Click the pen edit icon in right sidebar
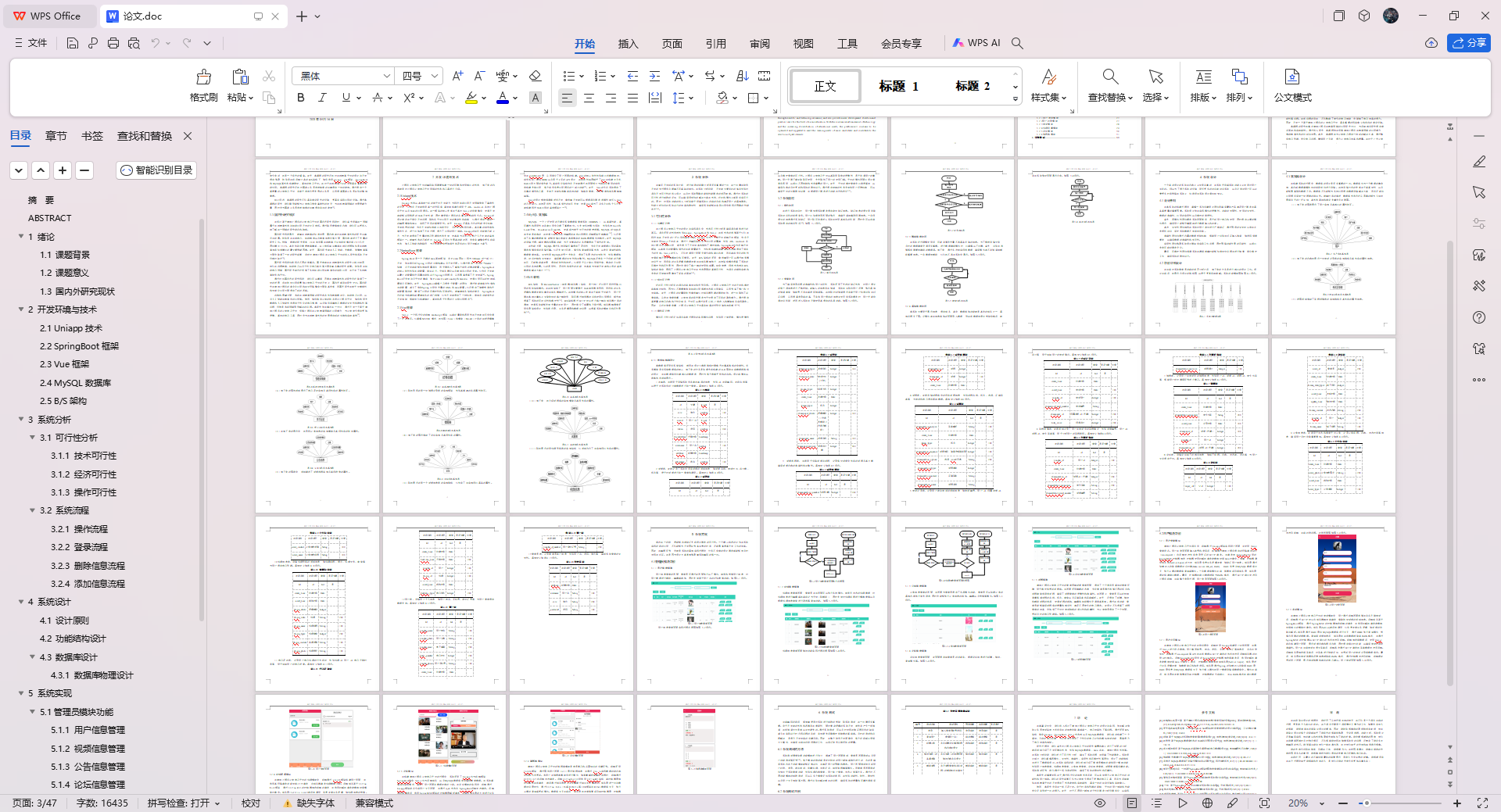 1478,161
